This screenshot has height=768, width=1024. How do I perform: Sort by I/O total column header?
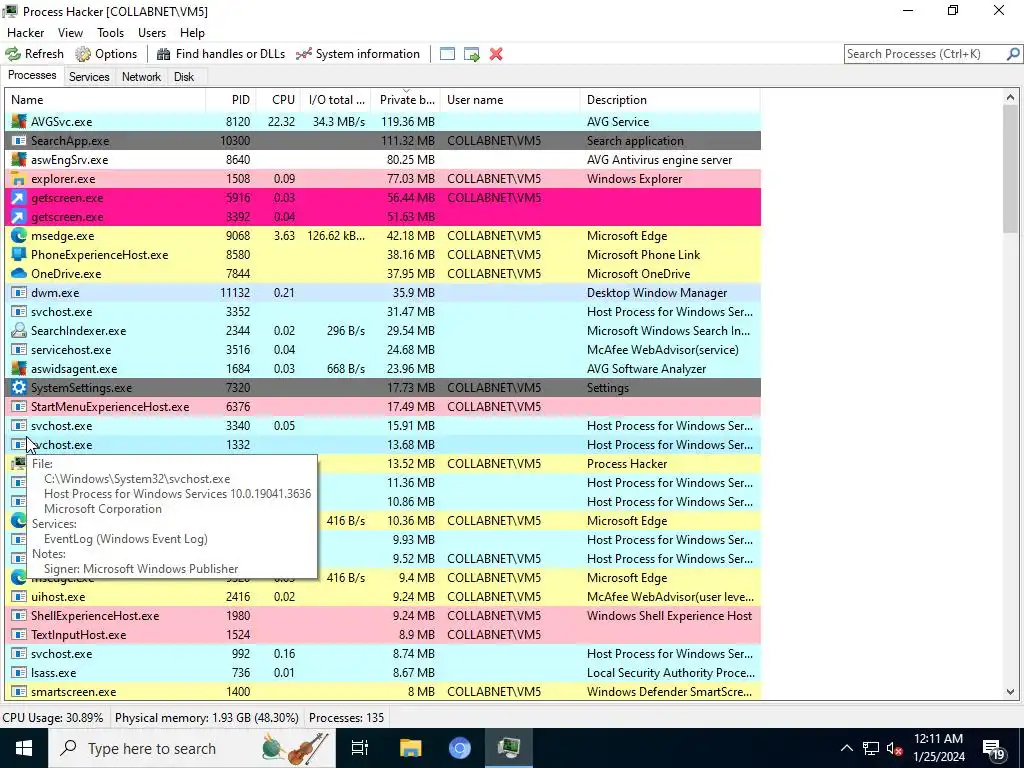pos(336,100)
